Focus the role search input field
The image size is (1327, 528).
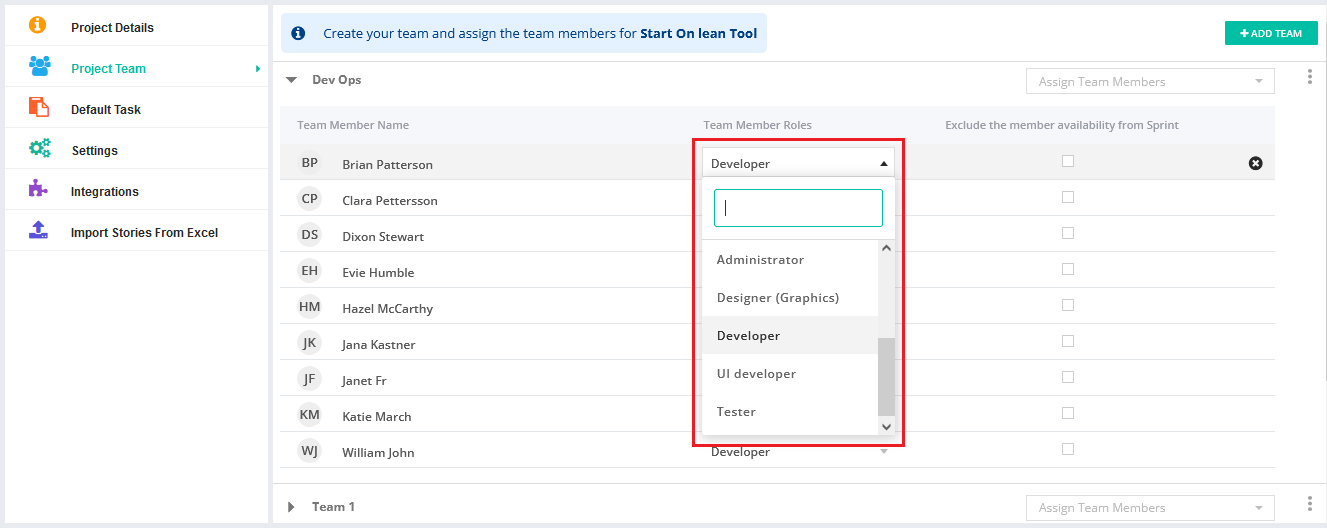point(798,208)
